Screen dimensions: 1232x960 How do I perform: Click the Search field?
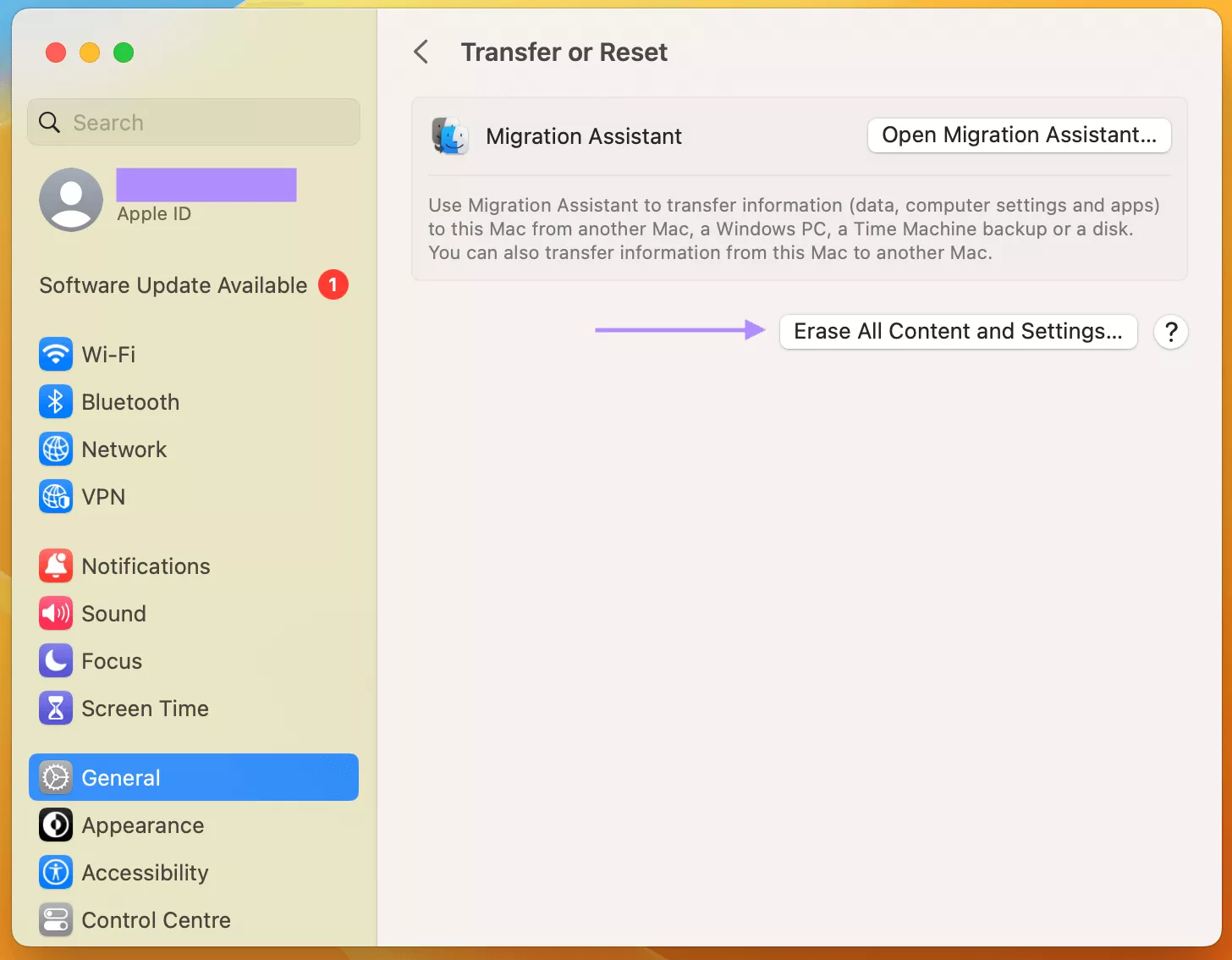tap(193, 122)
